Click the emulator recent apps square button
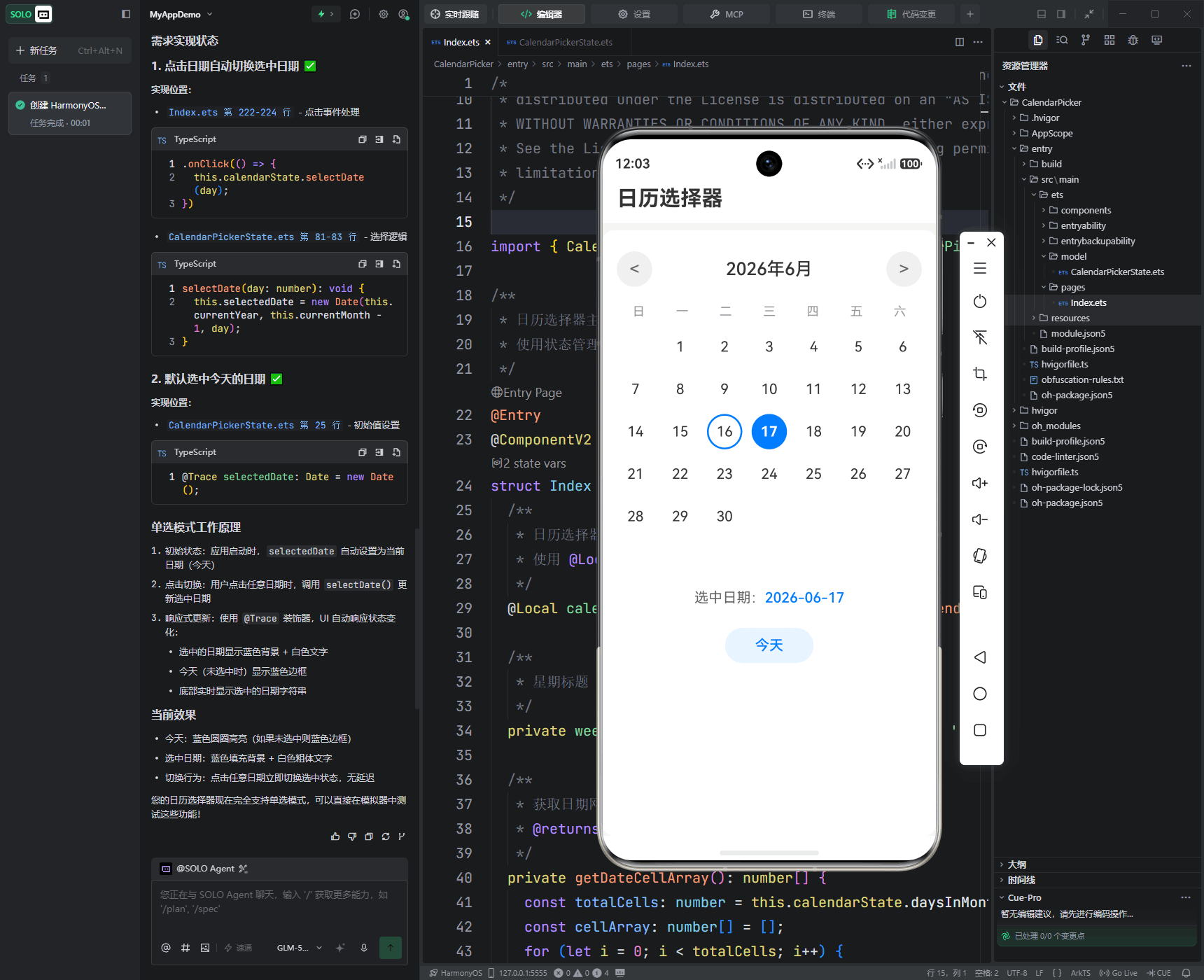The height and width of the screenshot is (980, 1204). click(x=980, y=730)
